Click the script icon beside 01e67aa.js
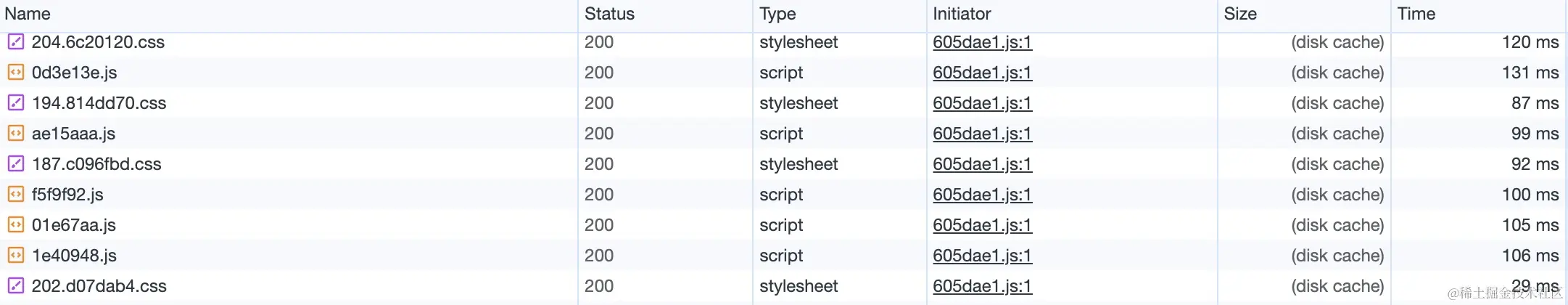1568x305 pixels. click(x=15, y=225)
